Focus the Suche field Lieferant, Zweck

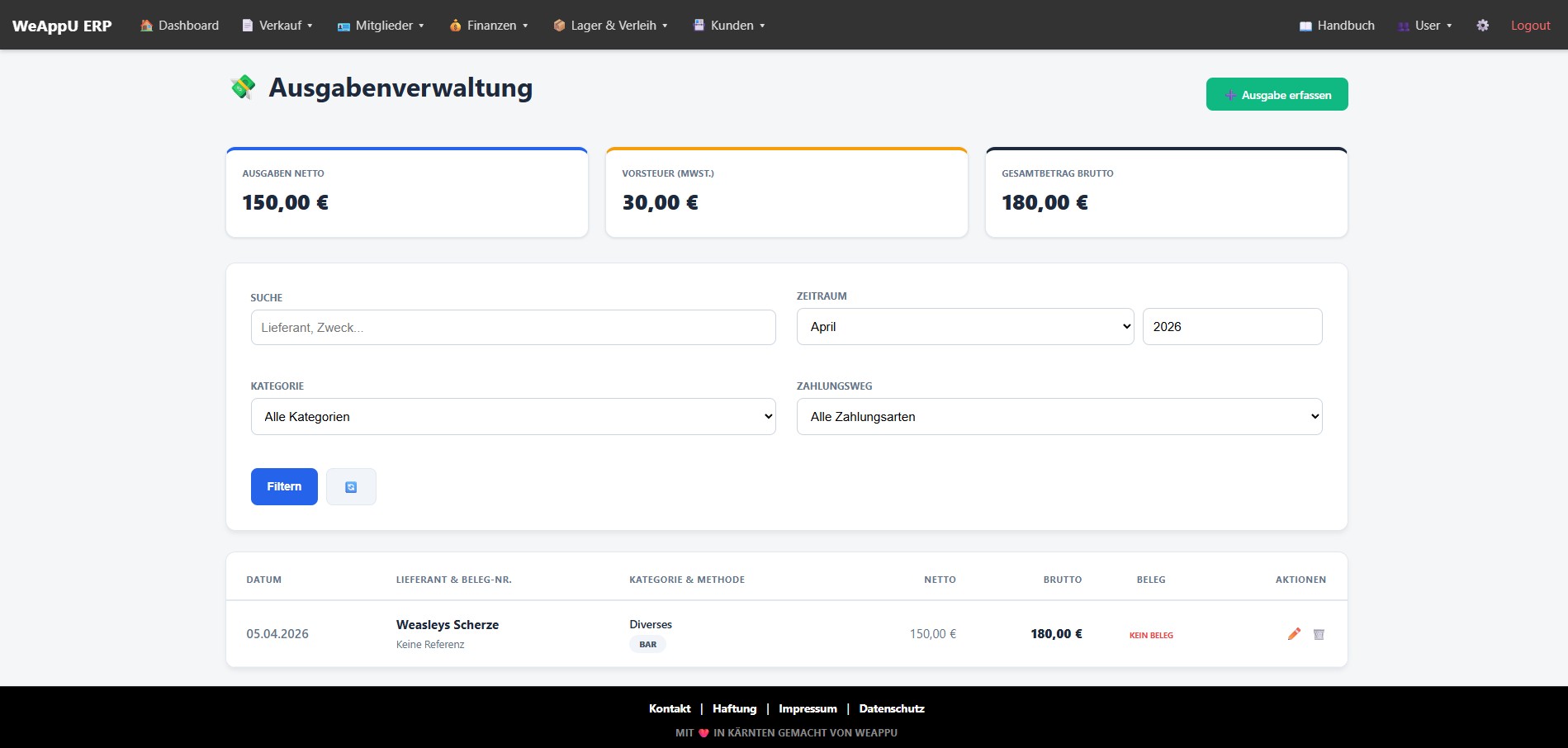click(x=513, y=327)
